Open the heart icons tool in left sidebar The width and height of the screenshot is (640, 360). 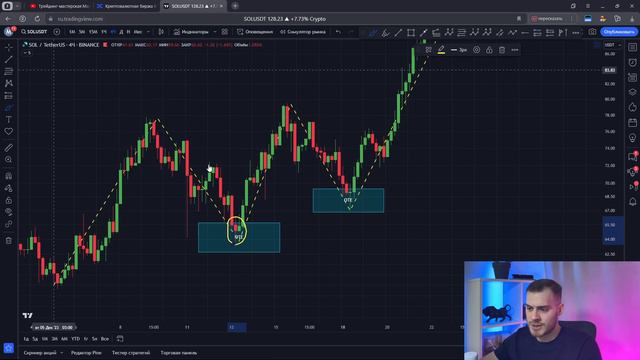tap(9, 131)
